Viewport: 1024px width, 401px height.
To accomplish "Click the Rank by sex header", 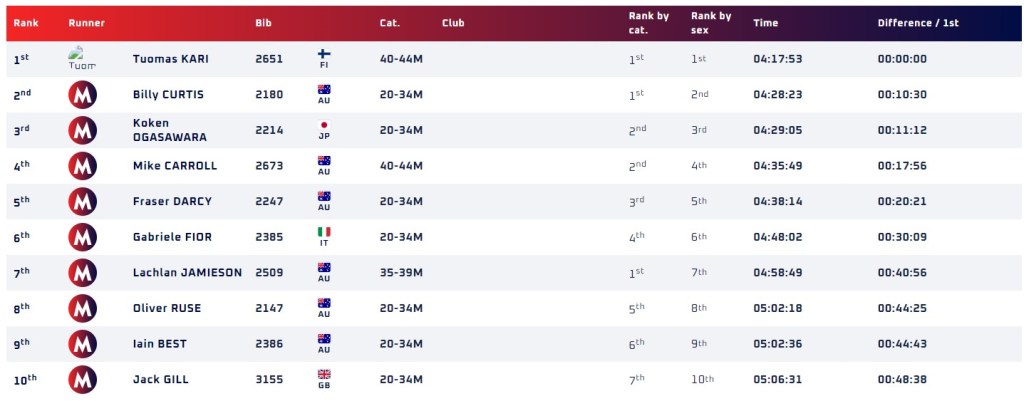I will click(x=711, y=22).
